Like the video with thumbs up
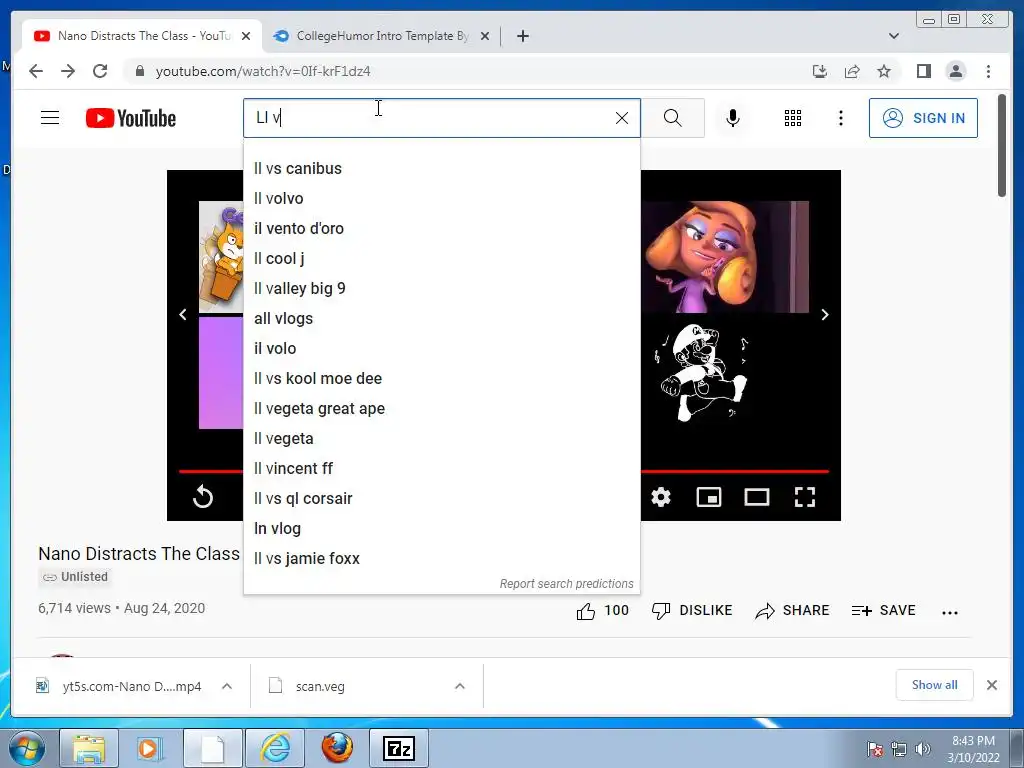Screen dimensions: 1024x768 (x=602, y=611)
